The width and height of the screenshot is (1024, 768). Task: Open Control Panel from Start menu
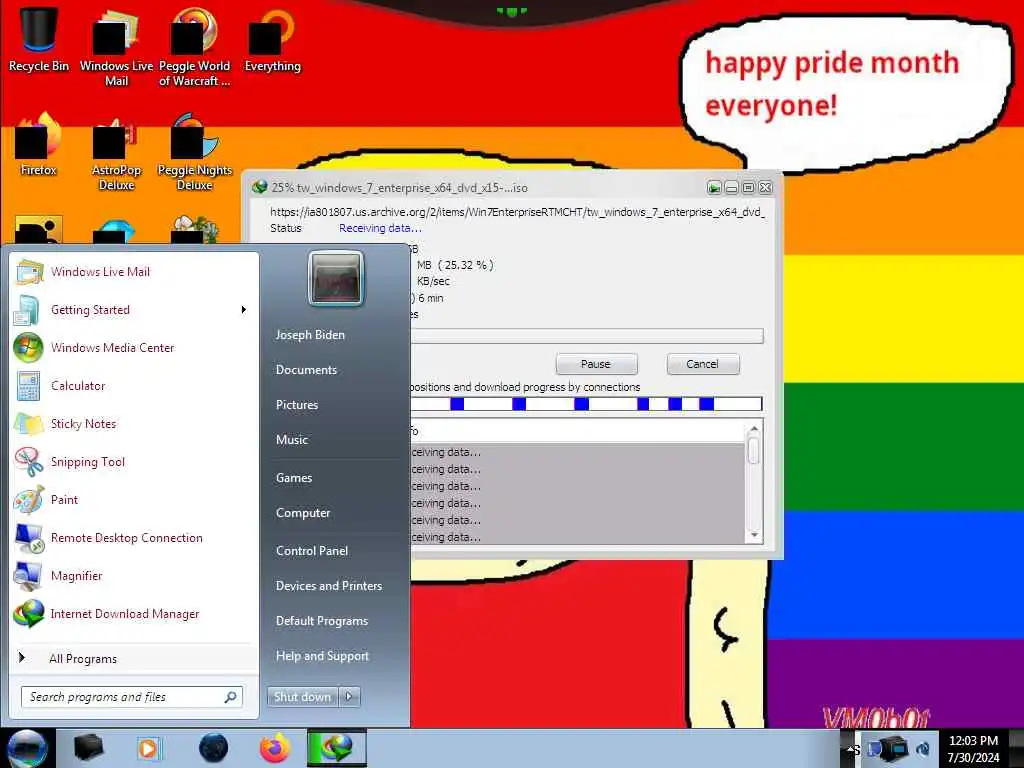coord(312,551)
